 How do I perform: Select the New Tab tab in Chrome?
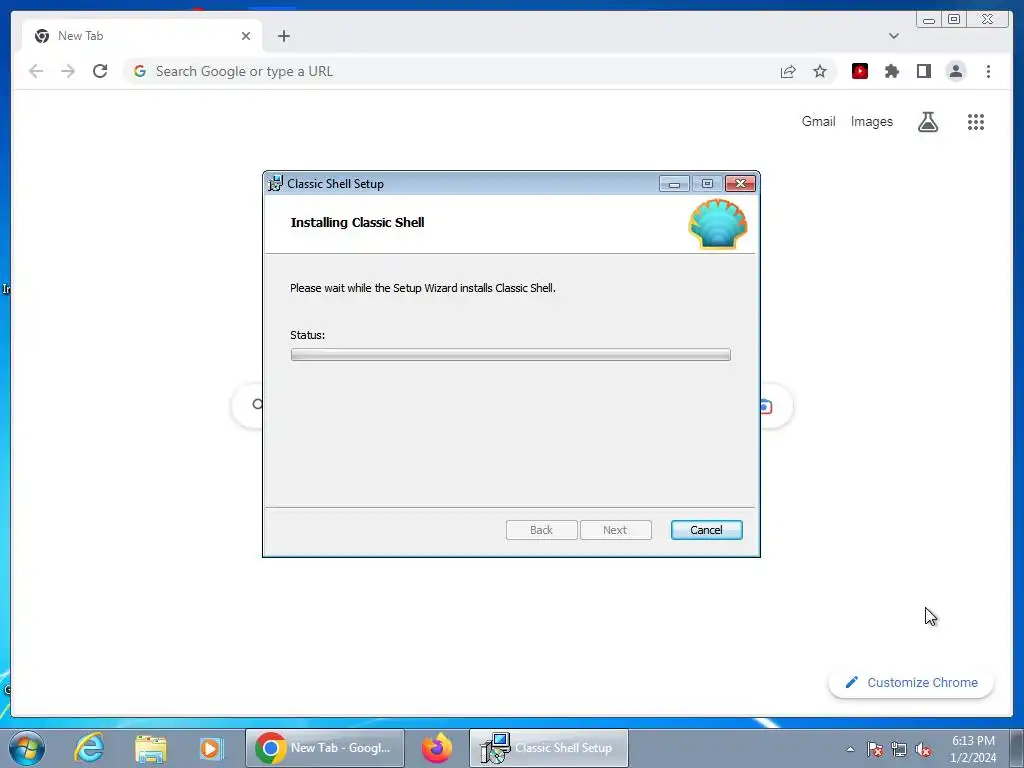(142, 36)
